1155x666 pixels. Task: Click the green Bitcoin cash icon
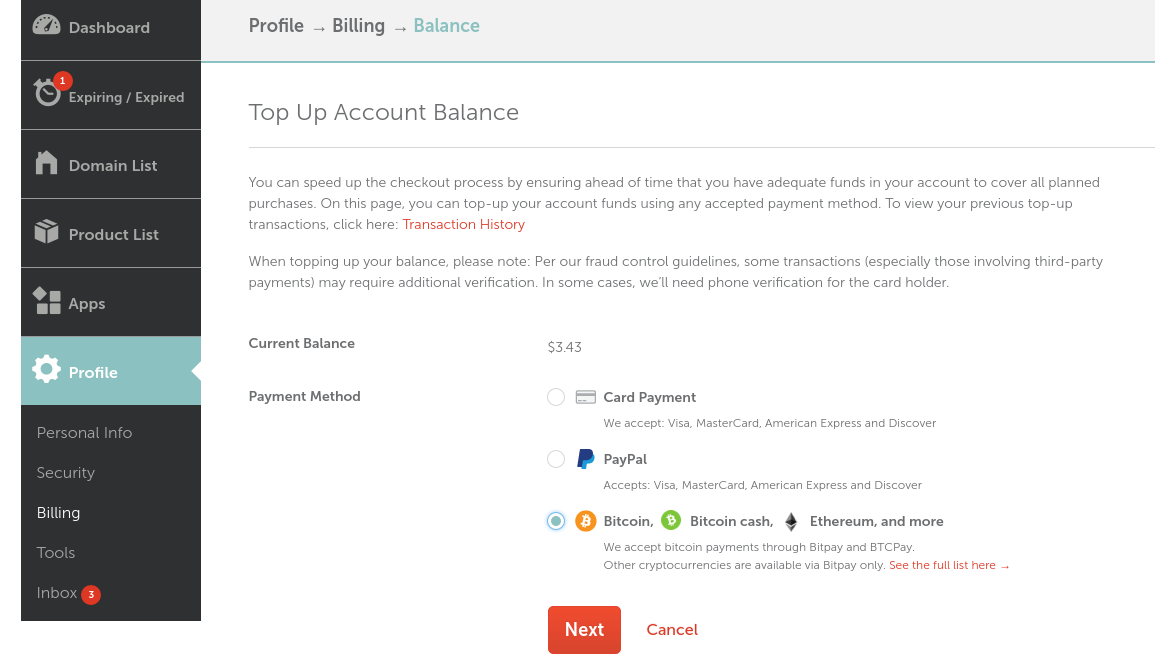click(x=671, y=520)
